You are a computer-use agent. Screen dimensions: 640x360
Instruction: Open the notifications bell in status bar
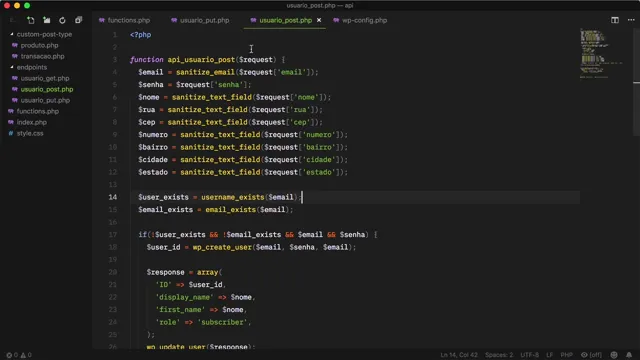point(629,355)
